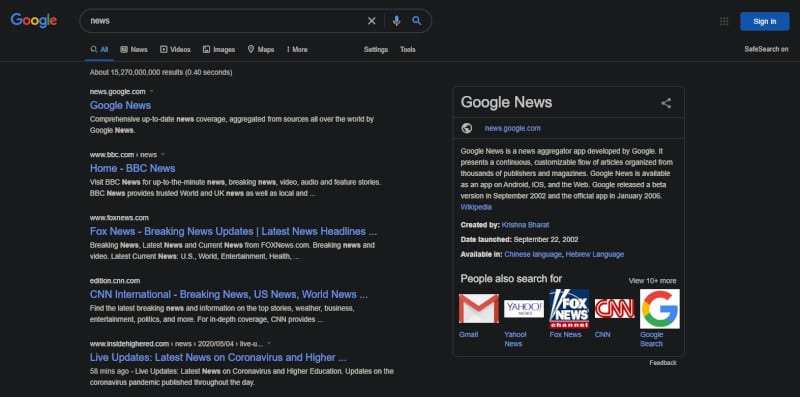Image resolution: width=800 pixels, height=397 pixels.
Task: Click the edition.cnn.com URL text
Action: tap(115, 281)
